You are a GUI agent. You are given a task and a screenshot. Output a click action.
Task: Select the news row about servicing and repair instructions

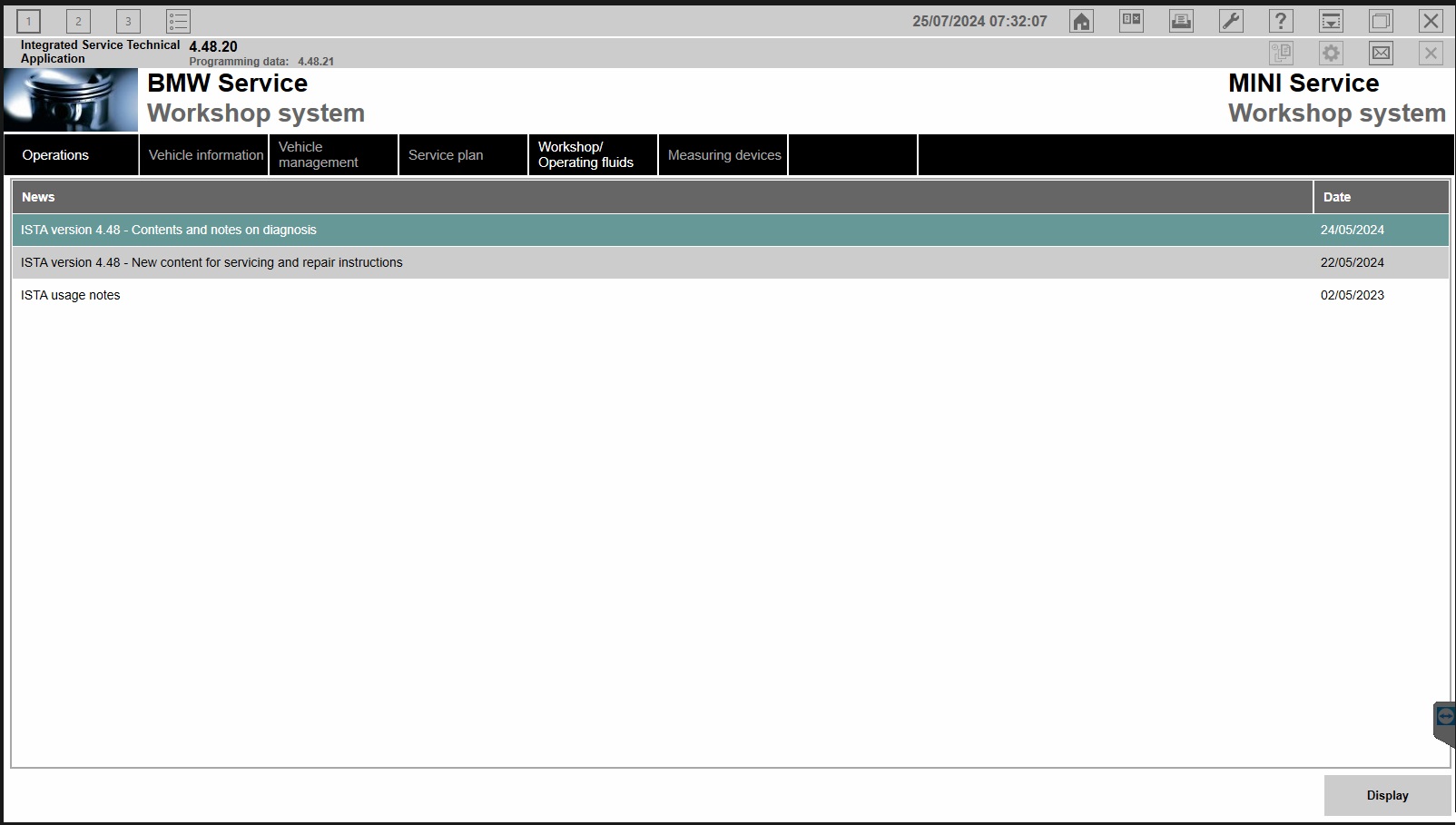pyautogui.click(x=363, y=262)
